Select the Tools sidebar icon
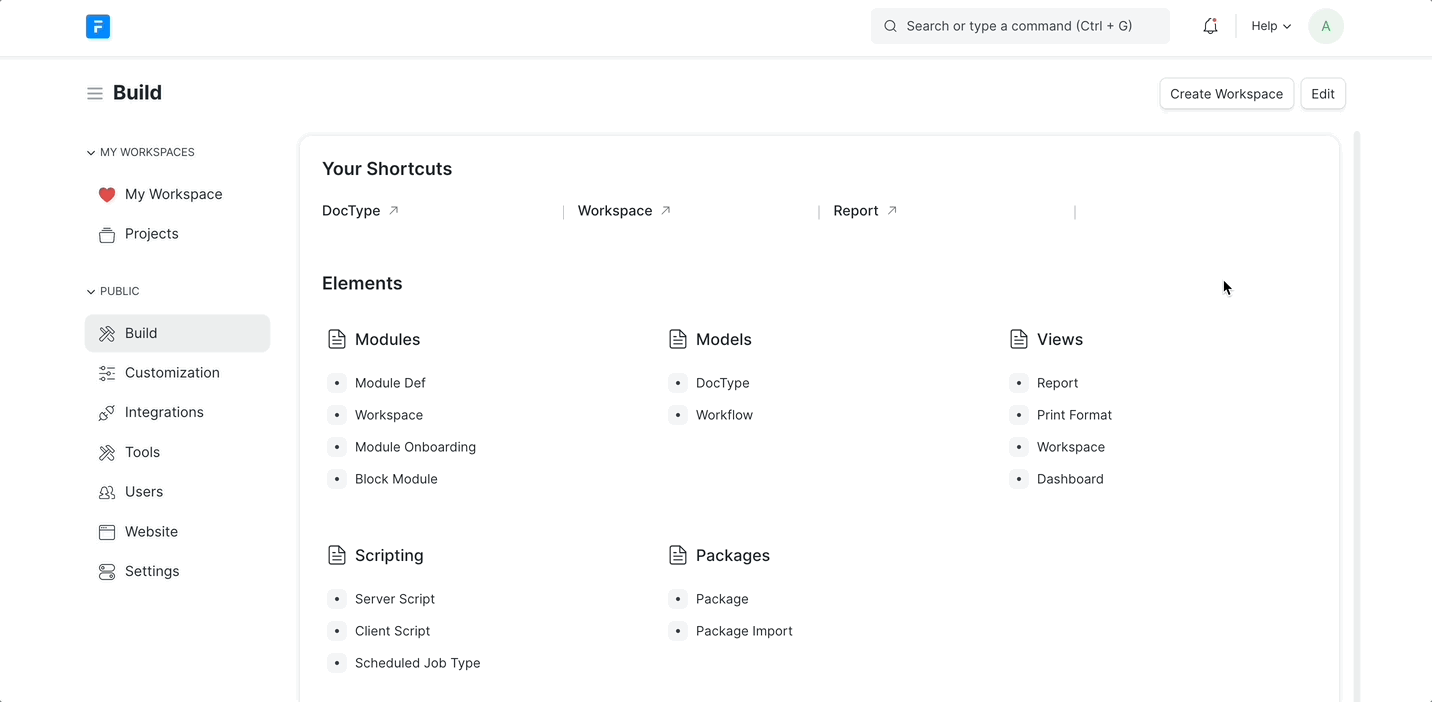The height and width of the screenshot is (702, 1432). [107, 452]
